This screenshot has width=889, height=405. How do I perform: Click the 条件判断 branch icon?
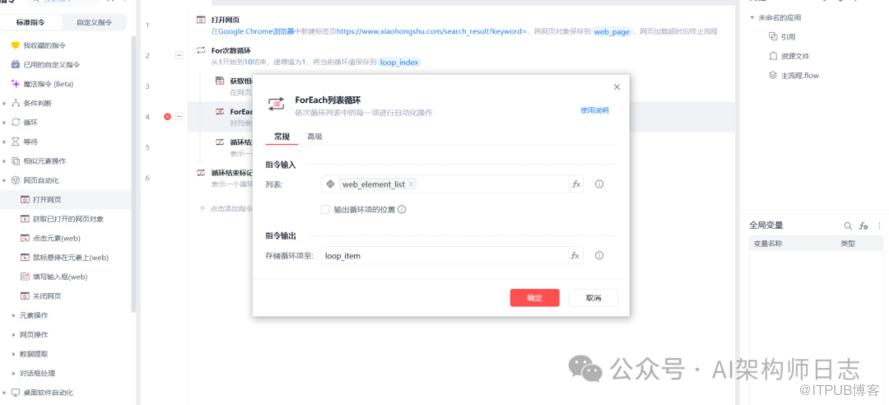15,103
